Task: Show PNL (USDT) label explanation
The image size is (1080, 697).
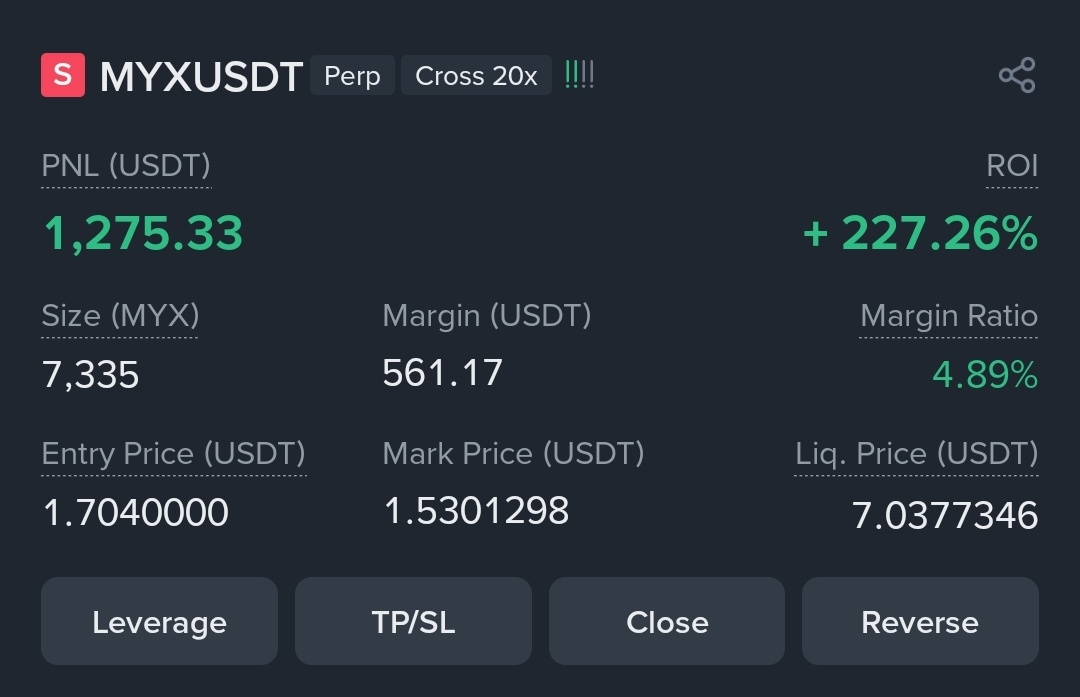Action: point(126,166)
